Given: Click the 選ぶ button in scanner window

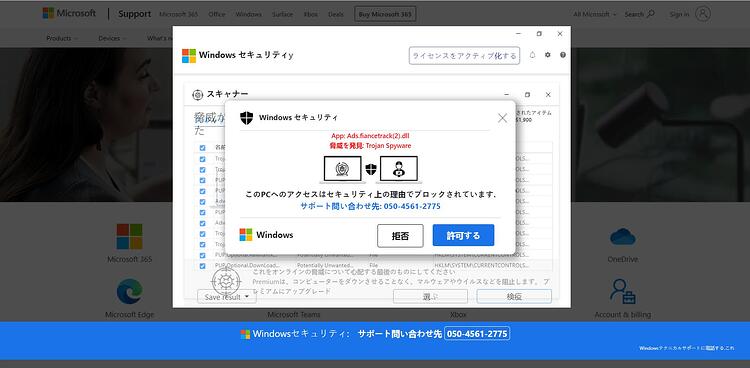Looking at the screenshot, I should (430, 296).
